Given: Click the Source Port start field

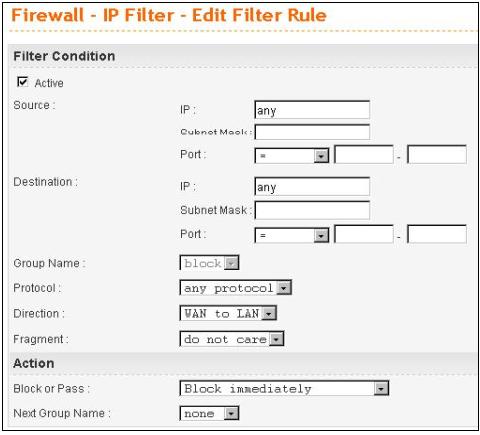Looking at the screenshot, I should (364, 154).
